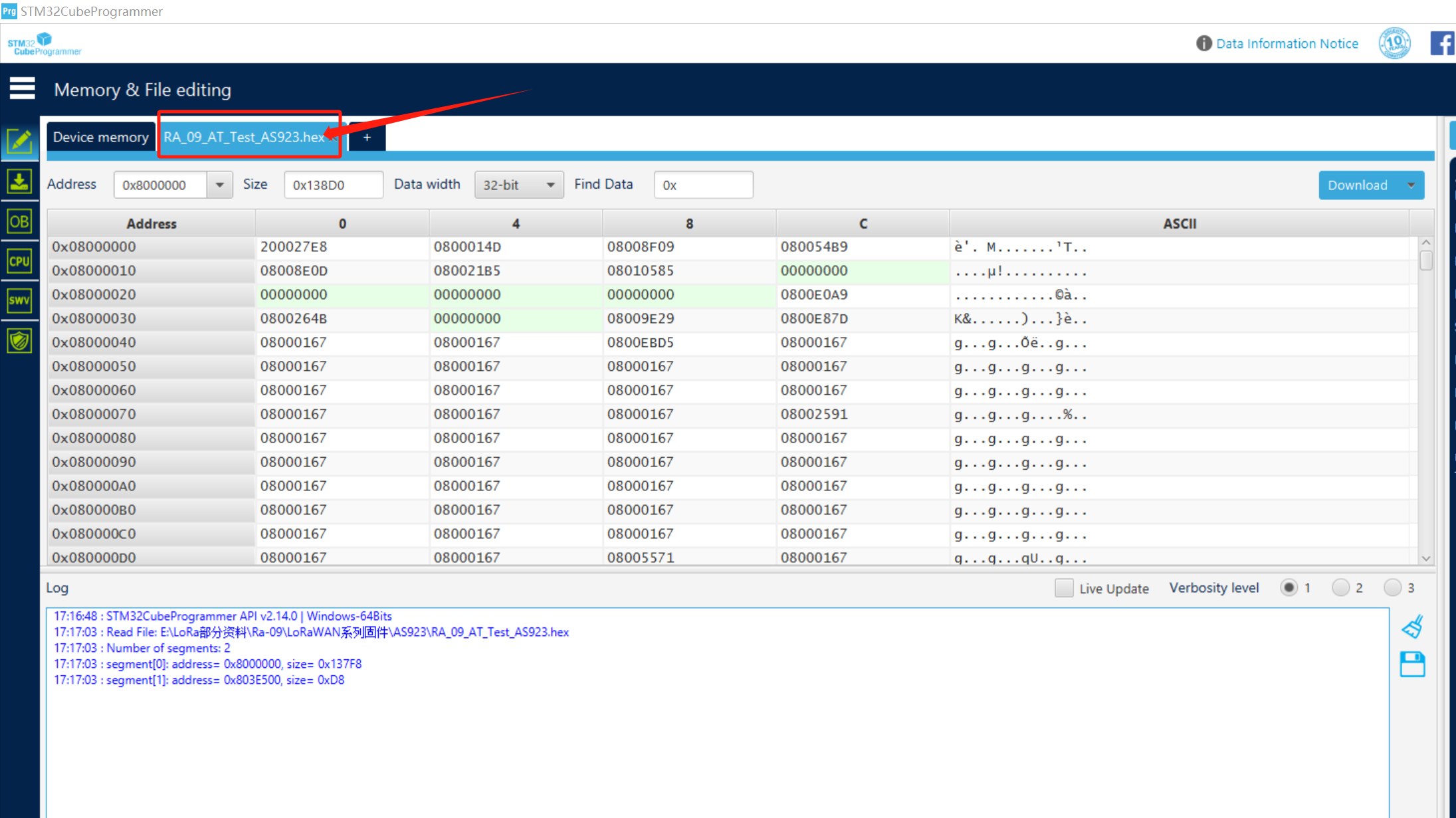Screen dimensions: 1456x818
Task: Switch to the Device memory tab
Action: tap(101, 137)
